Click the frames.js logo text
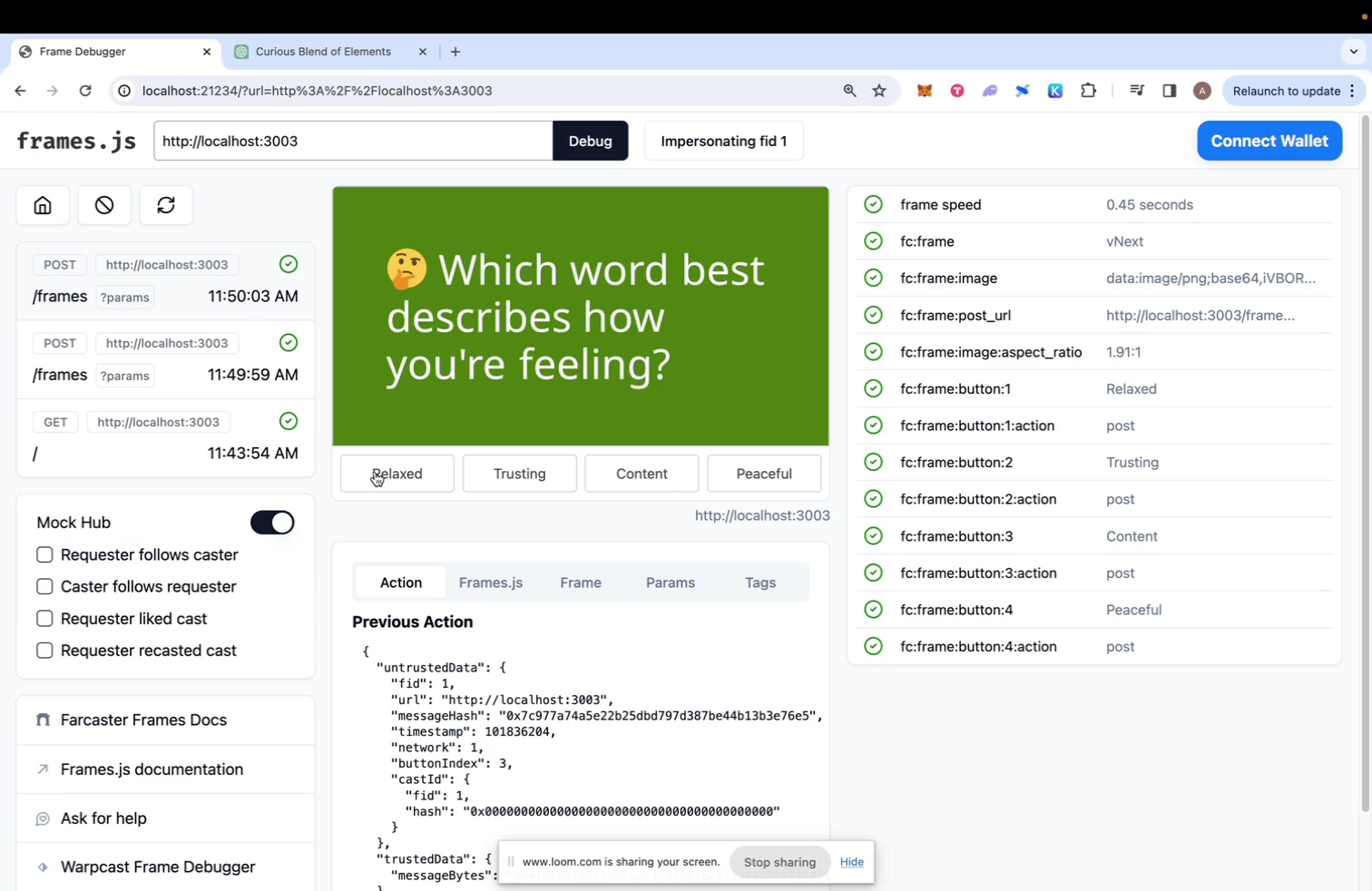1372x891 pixels. 76,141
